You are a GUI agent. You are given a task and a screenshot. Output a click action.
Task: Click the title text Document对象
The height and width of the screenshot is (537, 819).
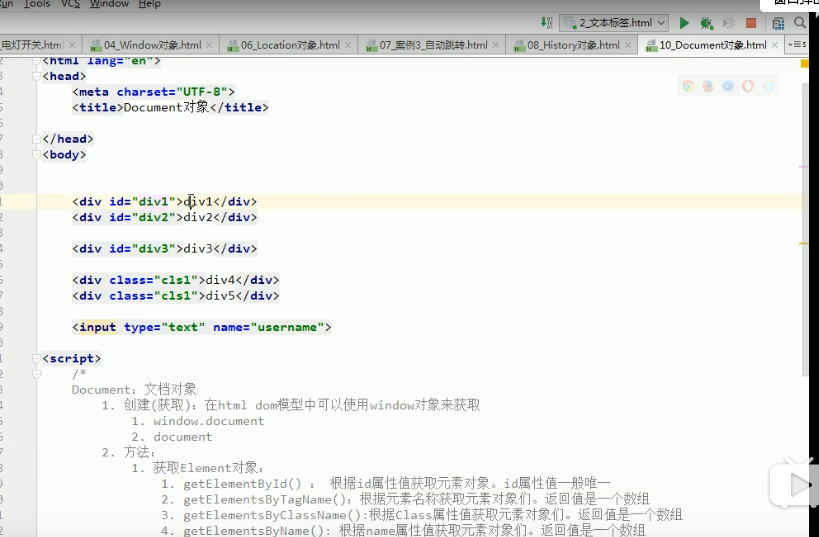click(x=166, y=108)
